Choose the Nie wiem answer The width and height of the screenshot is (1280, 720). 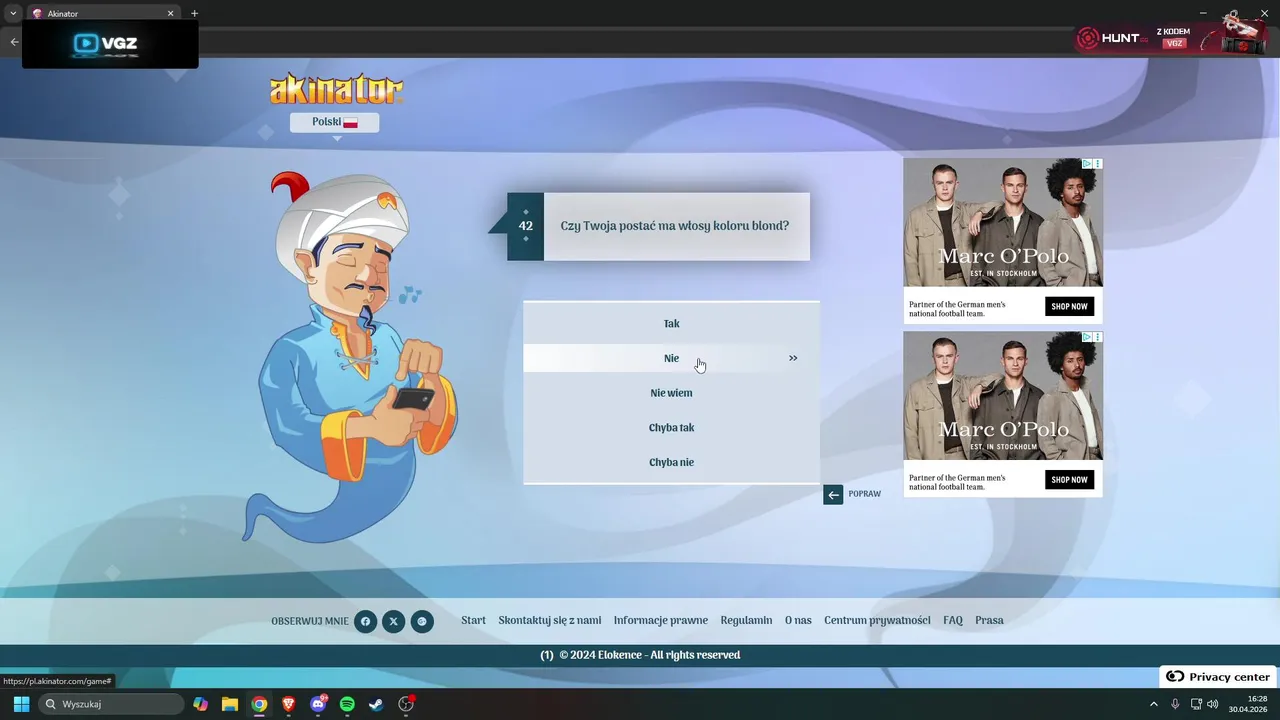coord(671,393)
